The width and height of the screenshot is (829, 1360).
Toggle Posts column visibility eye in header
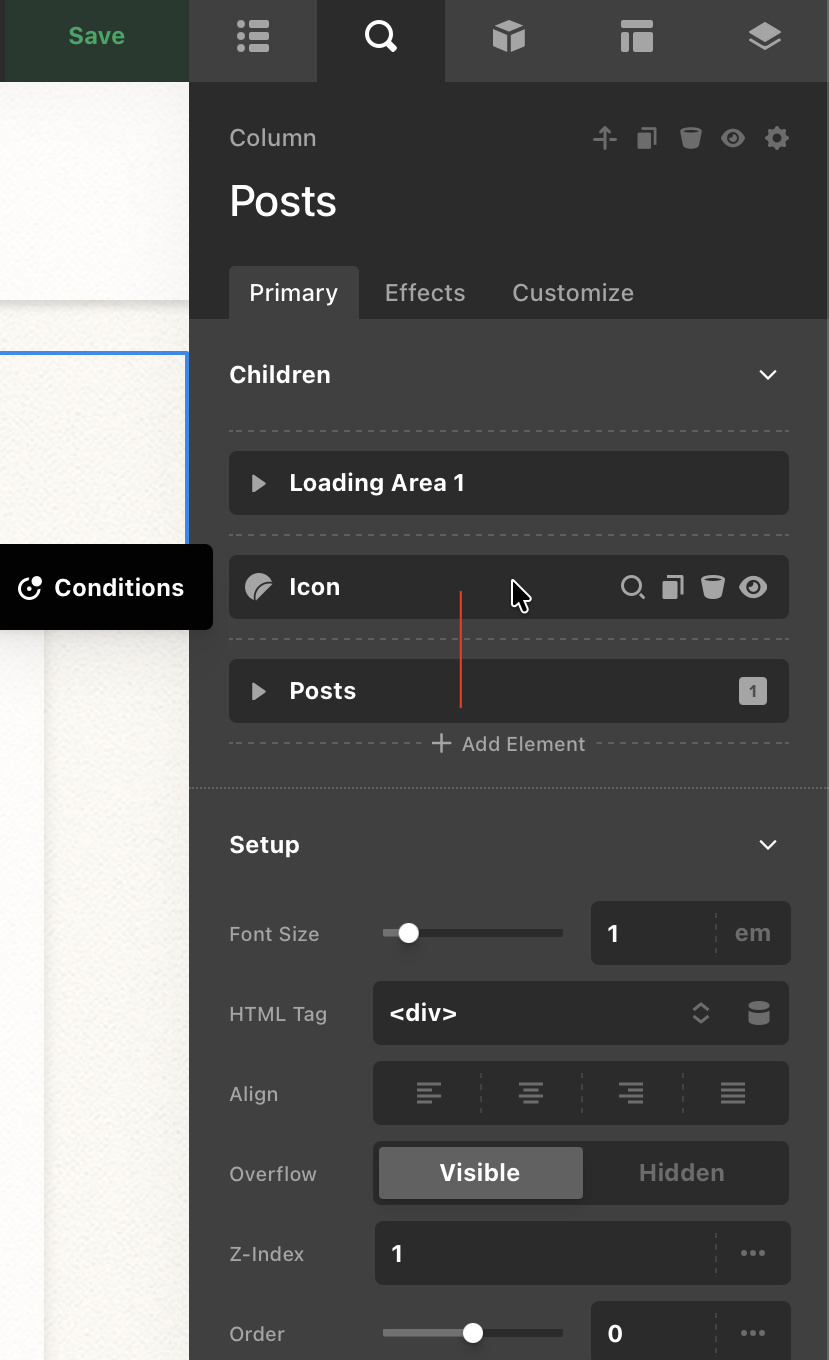(733, 138)
